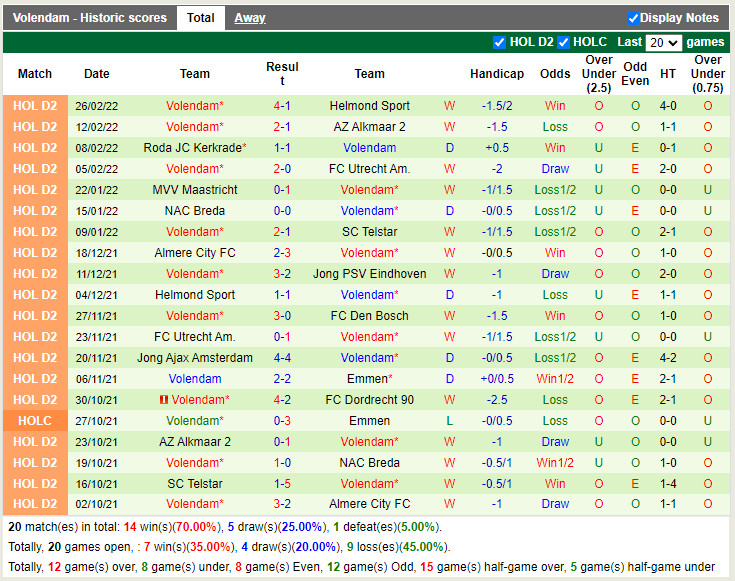
Task: Click the L outcome on 27/10/21 row
Action: coord(449,421)
